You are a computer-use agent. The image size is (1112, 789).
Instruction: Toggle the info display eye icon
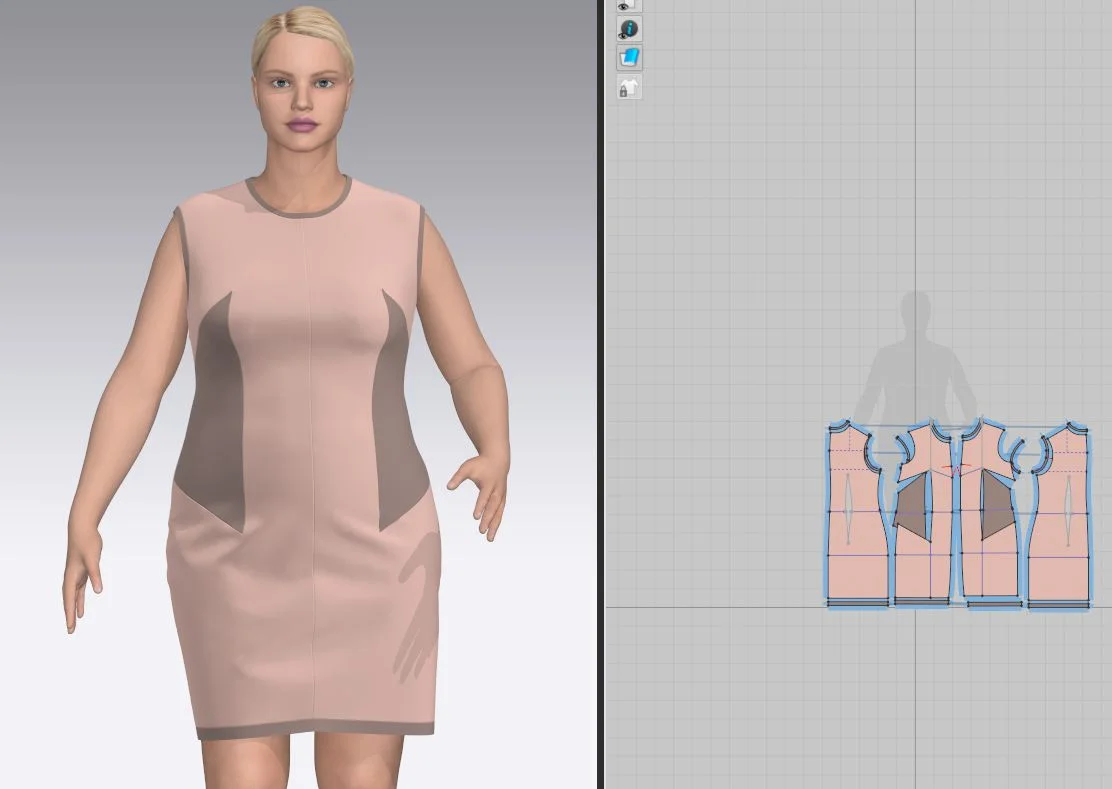coord(628,29)
